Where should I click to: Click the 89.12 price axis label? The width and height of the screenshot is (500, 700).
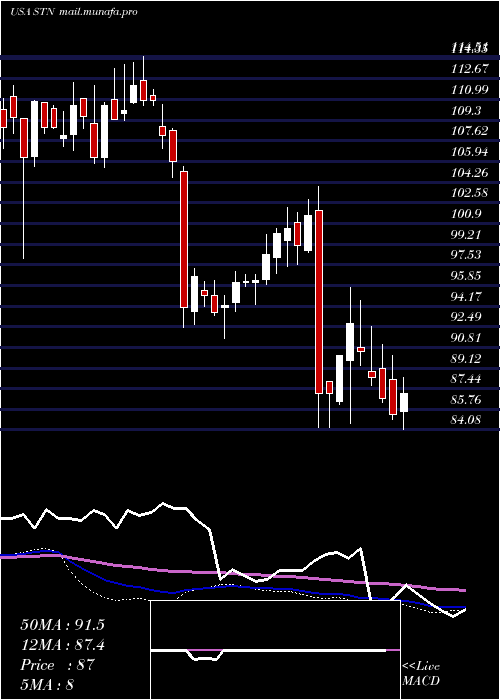tap(467, 358)
